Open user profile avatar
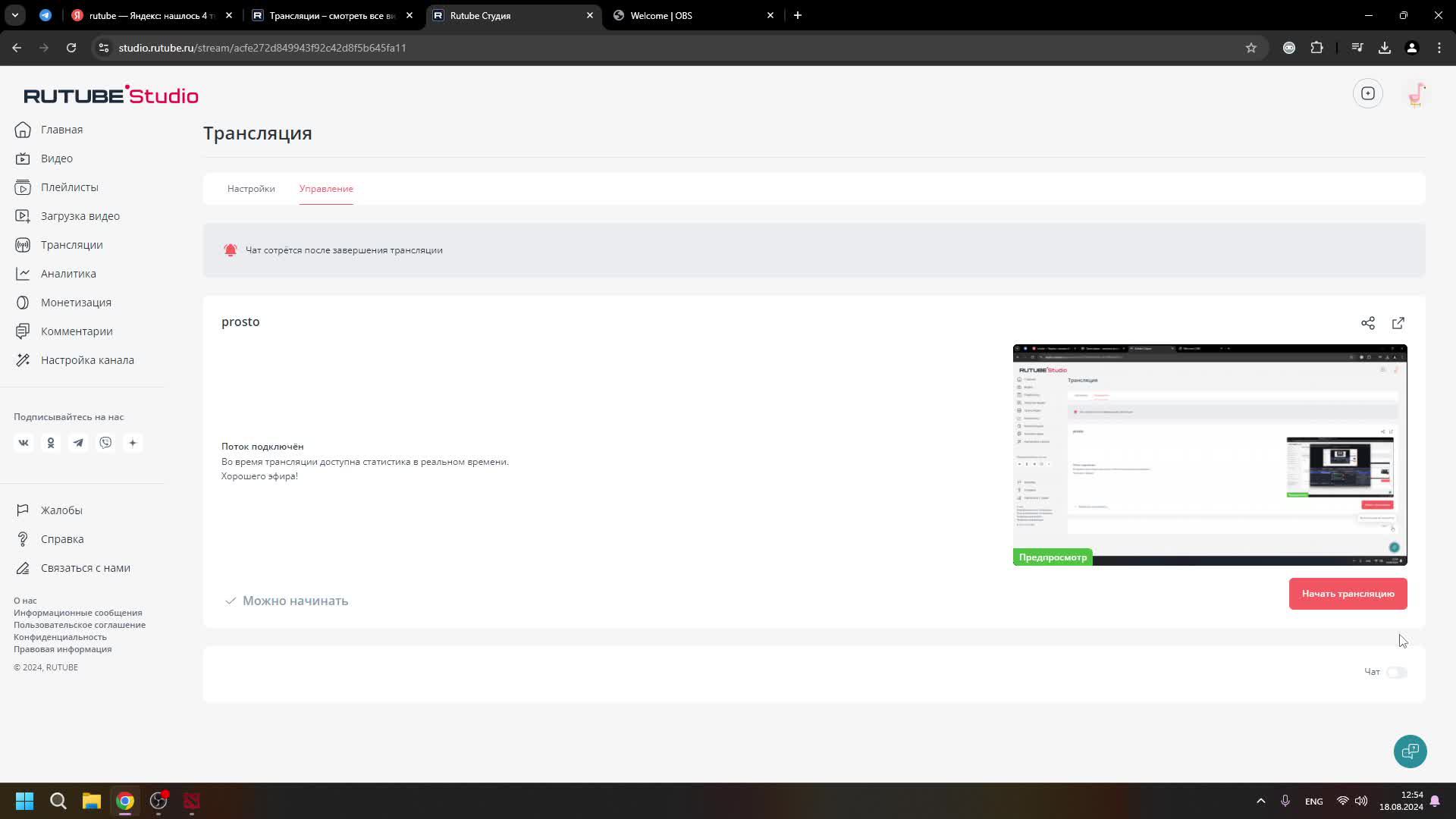This screenshot has height=819, width=1456. tap(1416, 95)
